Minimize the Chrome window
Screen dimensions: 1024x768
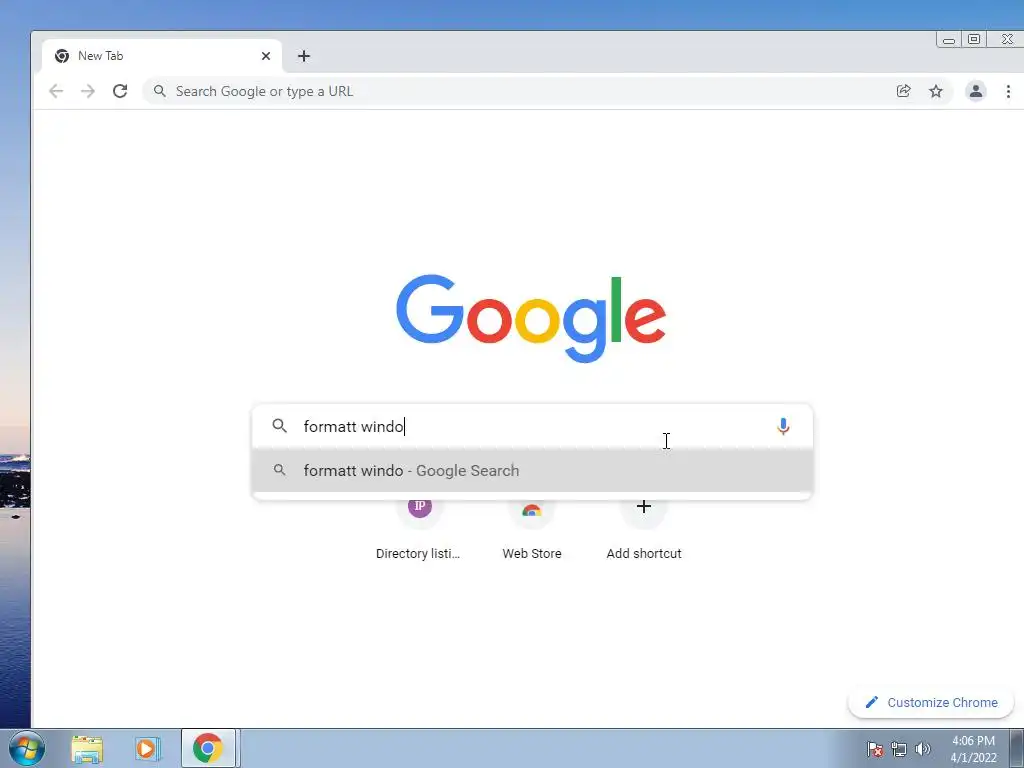point(949,40)
